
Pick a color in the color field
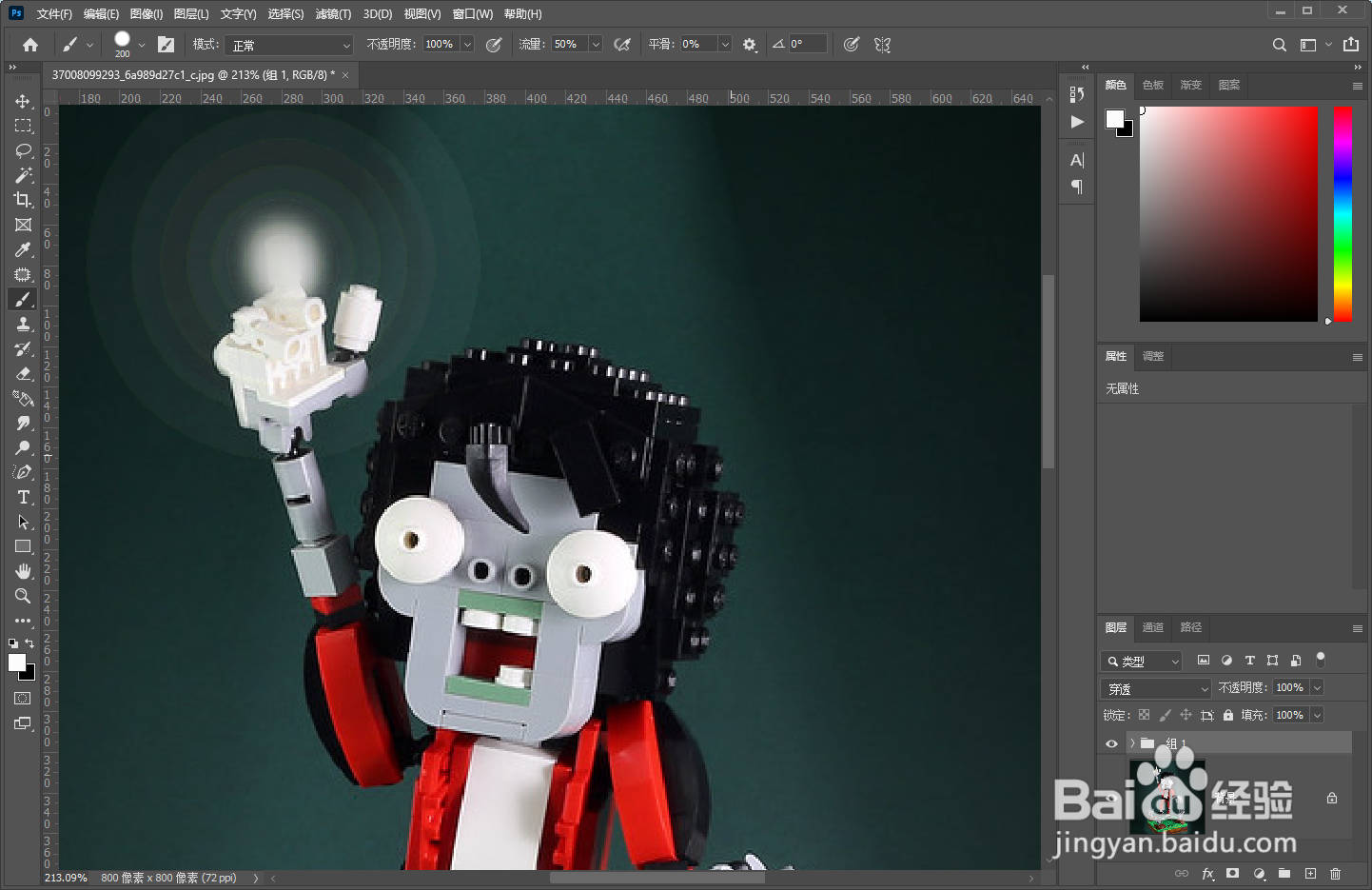tap(1228, 213)
